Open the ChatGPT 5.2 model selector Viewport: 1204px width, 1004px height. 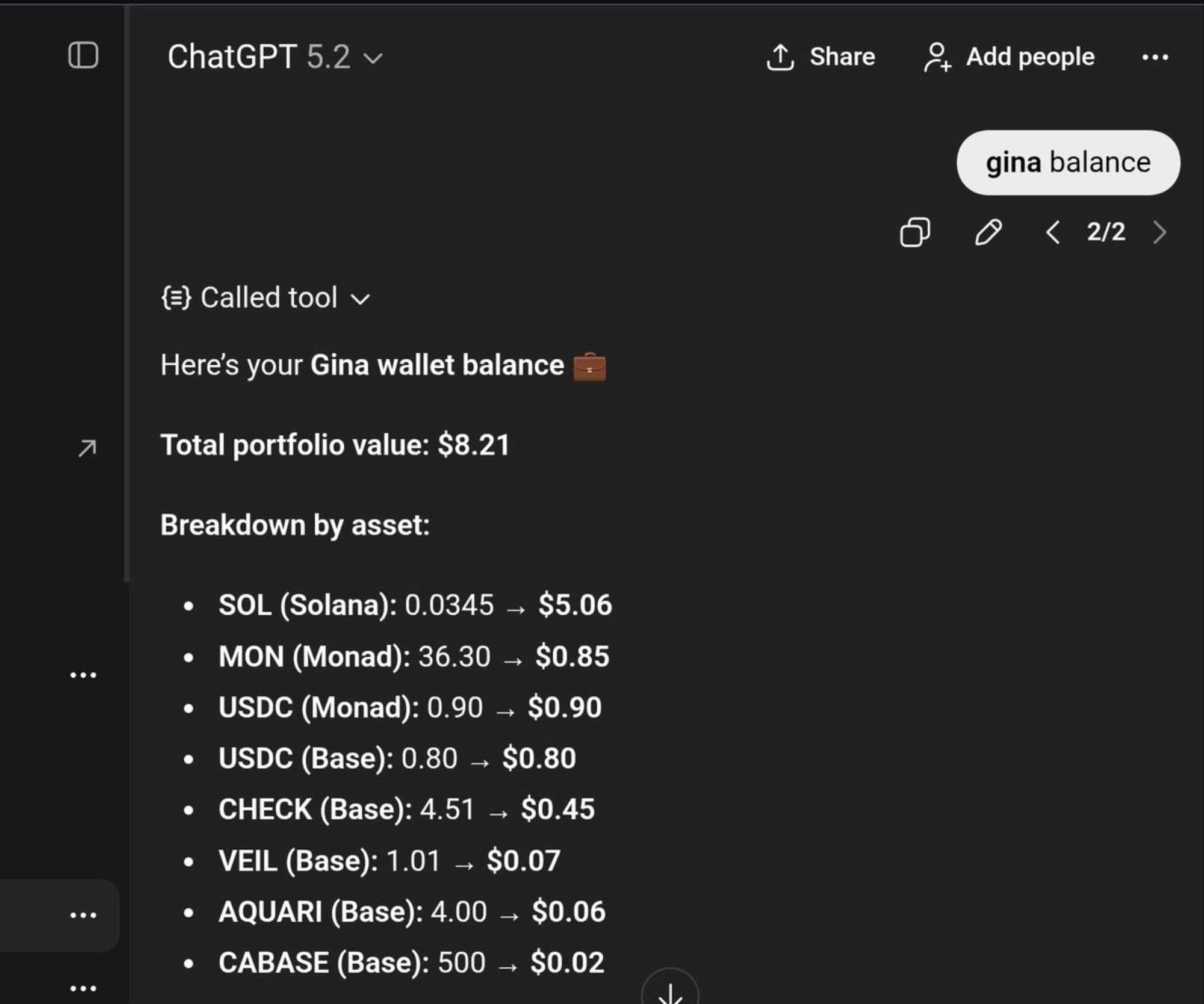[275, 57]
